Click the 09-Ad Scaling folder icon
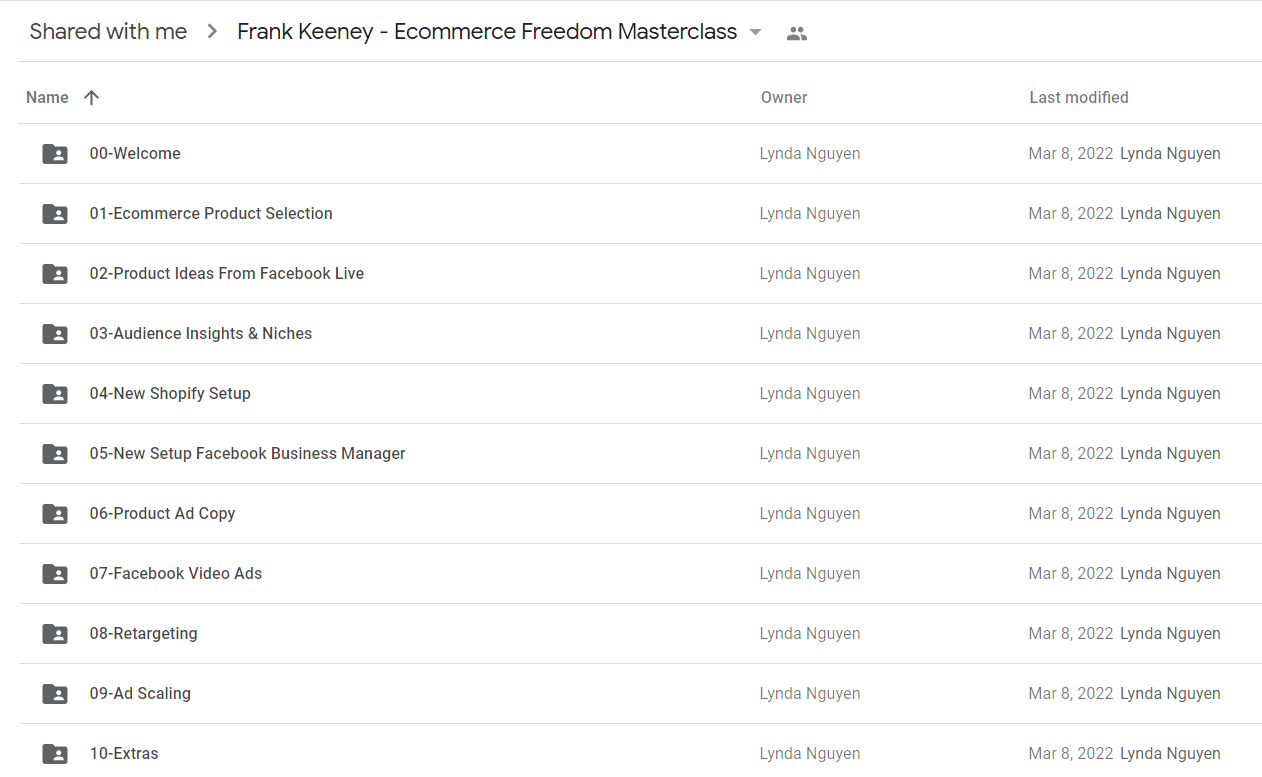 (55, 694)
